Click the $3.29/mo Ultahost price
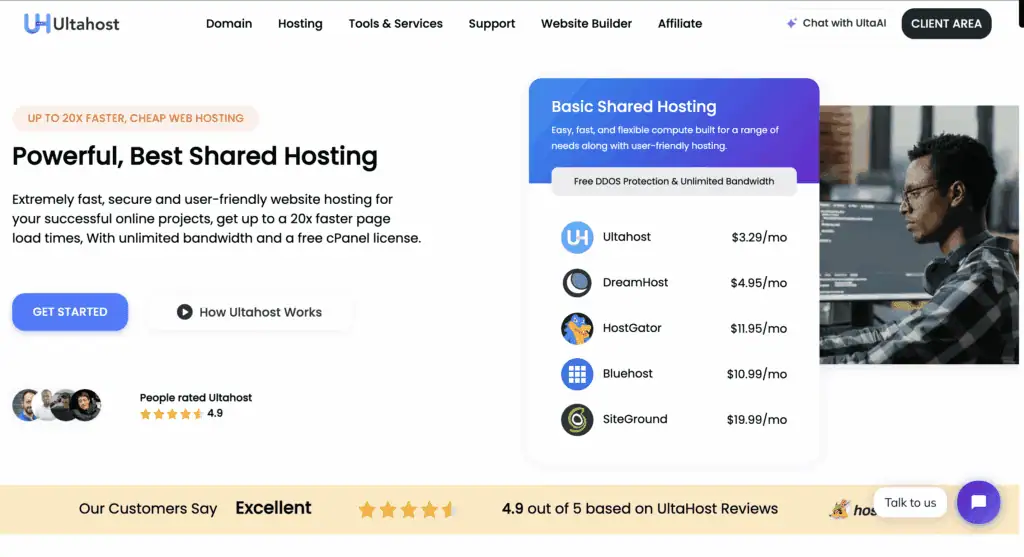This screenshot has width=1024, height=557. (x=759, y=238)
